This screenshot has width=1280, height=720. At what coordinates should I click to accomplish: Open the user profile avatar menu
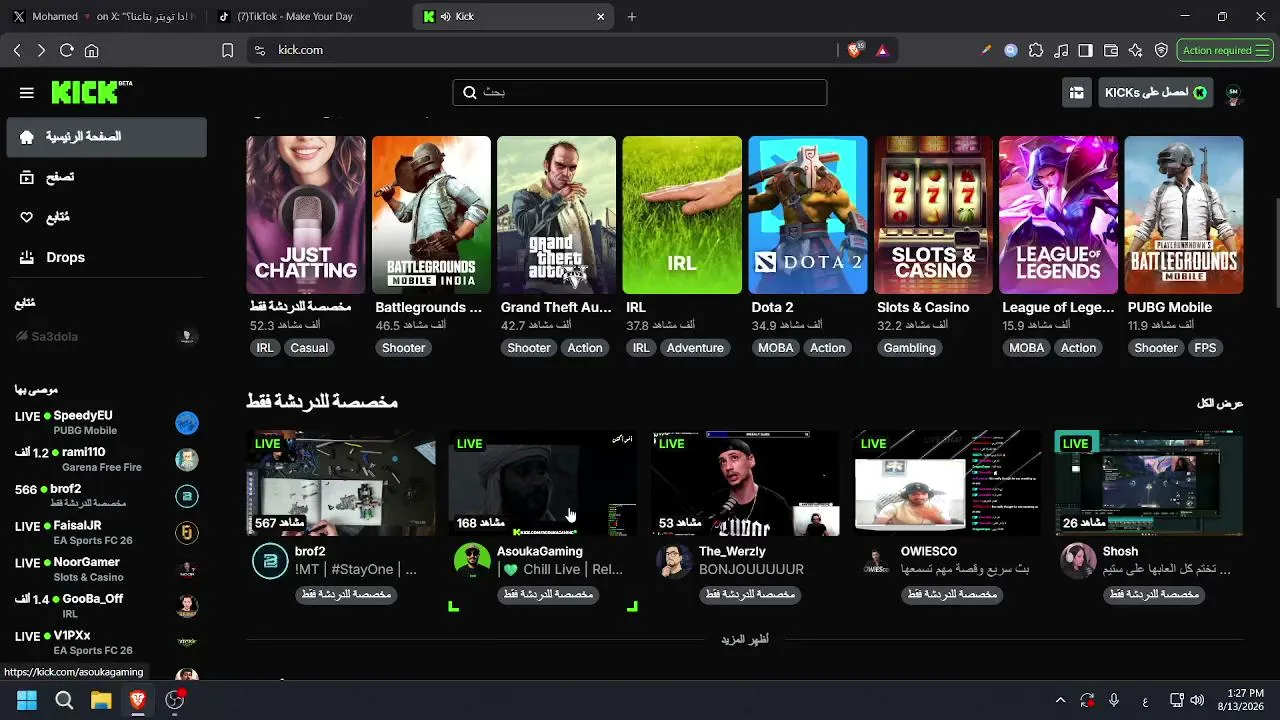(x=1233, y=93)
